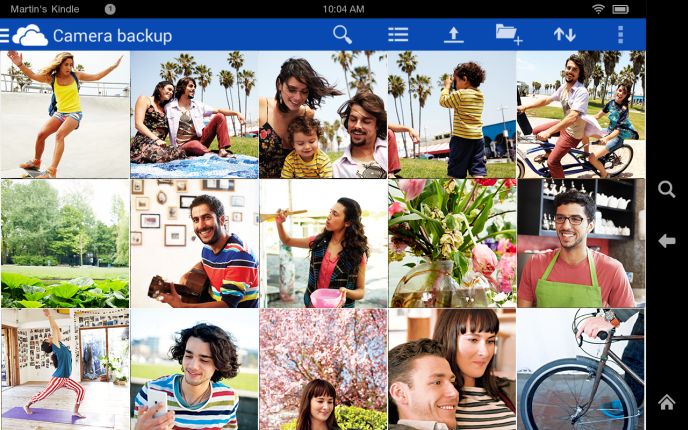The width and height of the screenshot is (688, 430).
Task: Tap the Wi-Fi status icon
Action: [598, 9]
